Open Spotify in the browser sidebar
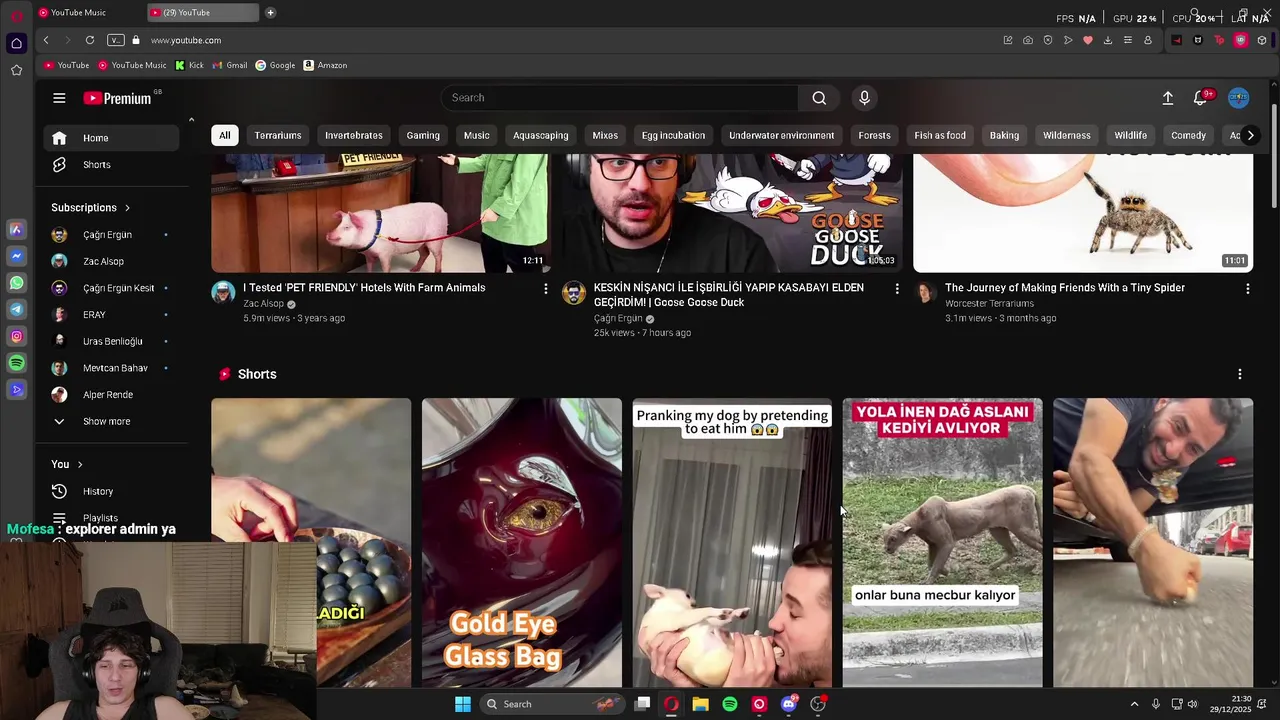 point(16,363)
